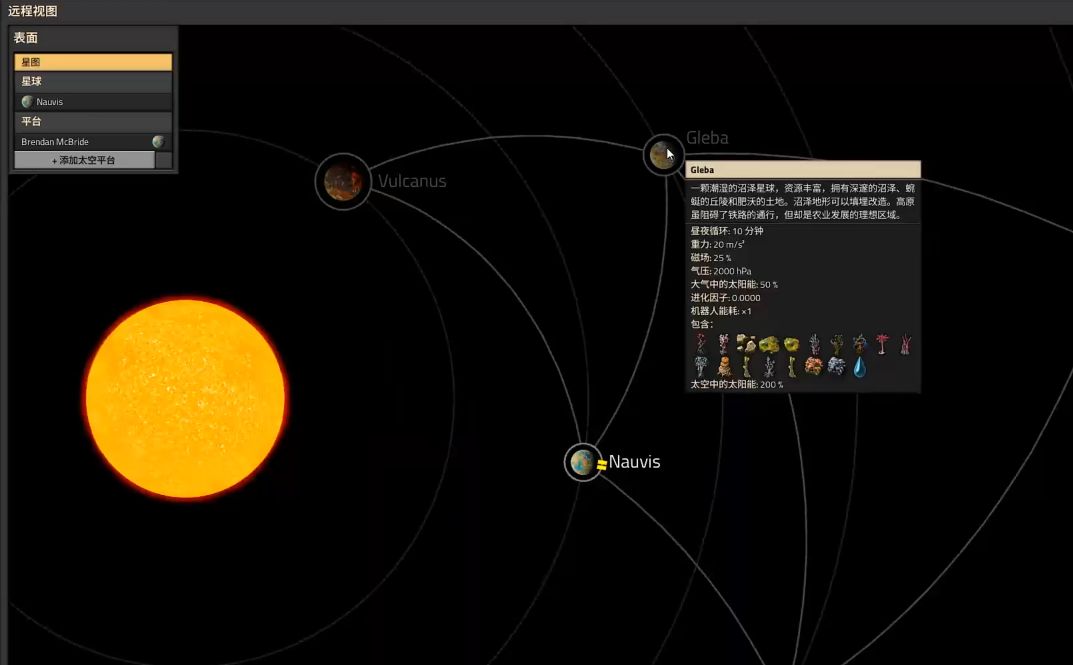Click the 机器人能耗: ×1 line
Image resolution: width=1073 pixels, height=665 pixels.
721,311
